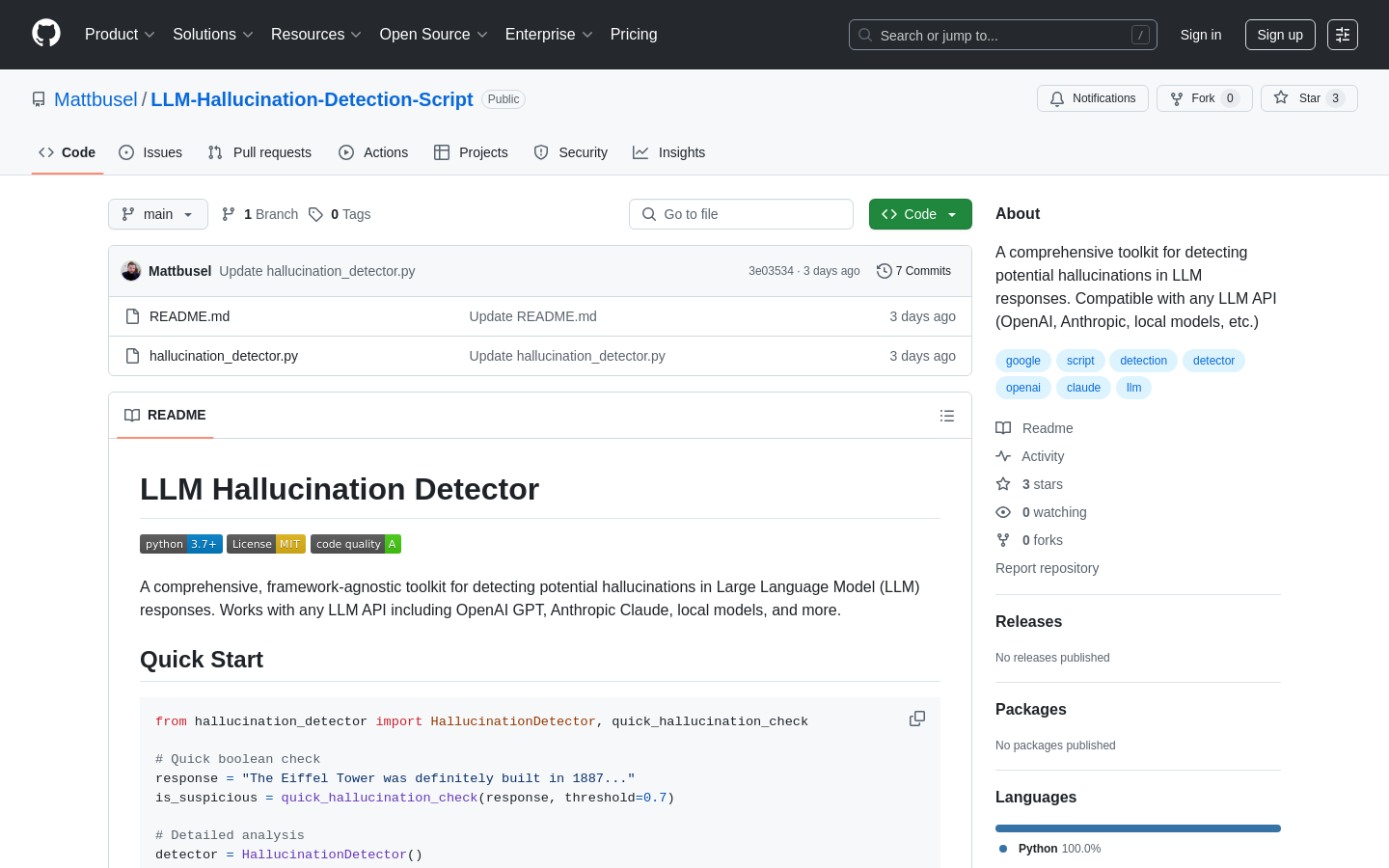Switch to the Pull requests tab
Image resolution: width=1389 pixels, height=868 pixels.
point(259,152)
